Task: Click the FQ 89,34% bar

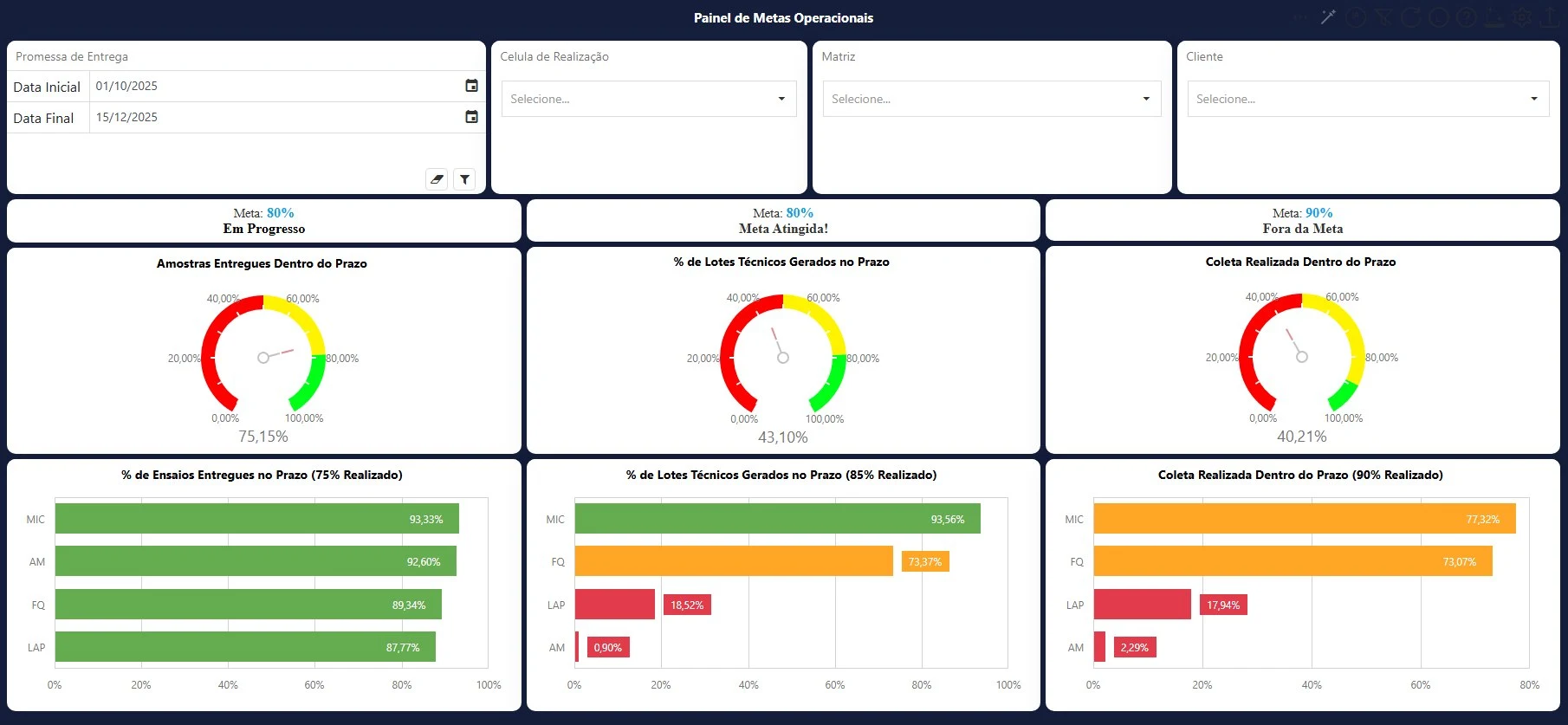Action: pos(249,605)
